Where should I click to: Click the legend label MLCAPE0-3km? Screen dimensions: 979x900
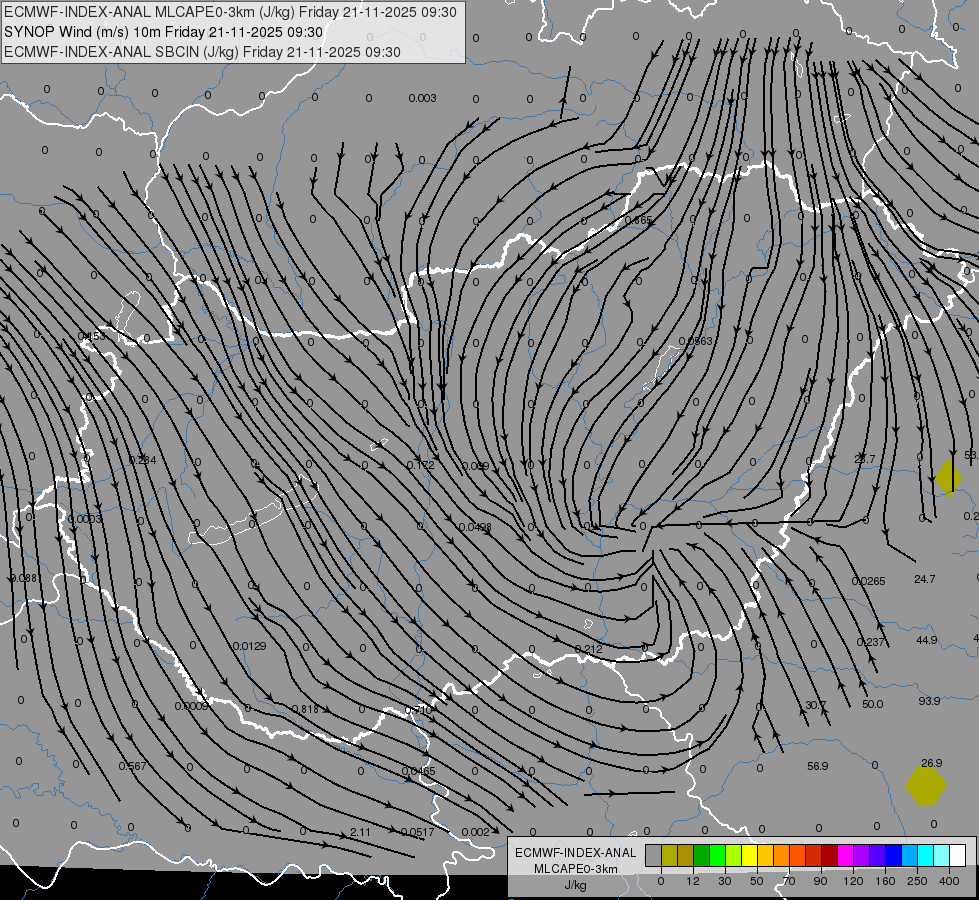(575, 869)
